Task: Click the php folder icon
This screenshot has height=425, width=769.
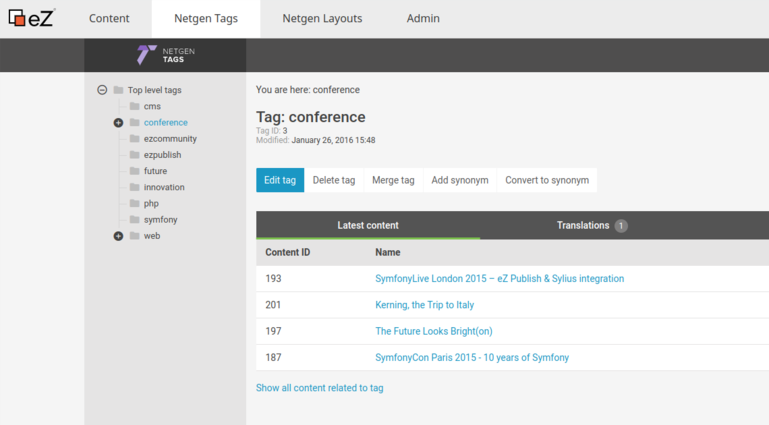Action: click(134, 203)
